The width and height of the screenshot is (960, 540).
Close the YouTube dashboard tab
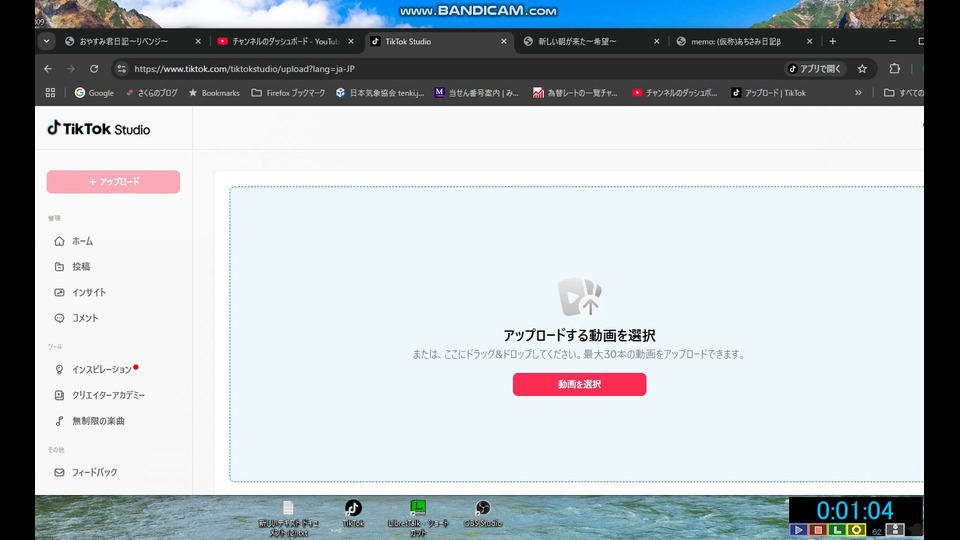(351, 42)
